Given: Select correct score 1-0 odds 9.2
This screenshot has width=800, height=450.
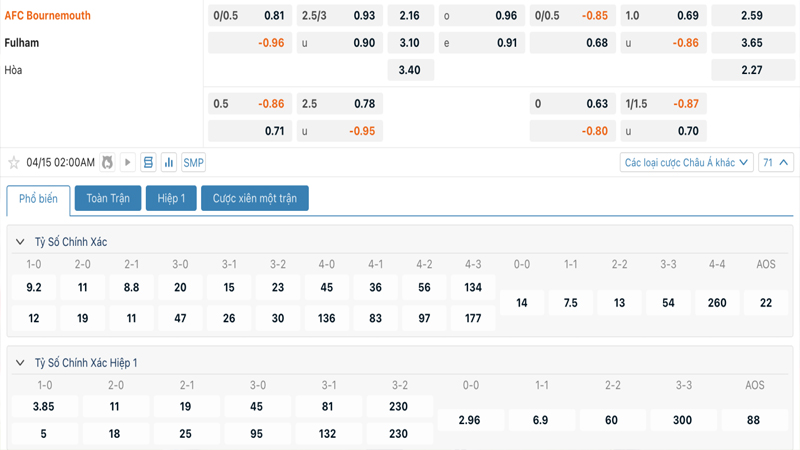Looking at the screenshot, I should (x=34, y=287).
